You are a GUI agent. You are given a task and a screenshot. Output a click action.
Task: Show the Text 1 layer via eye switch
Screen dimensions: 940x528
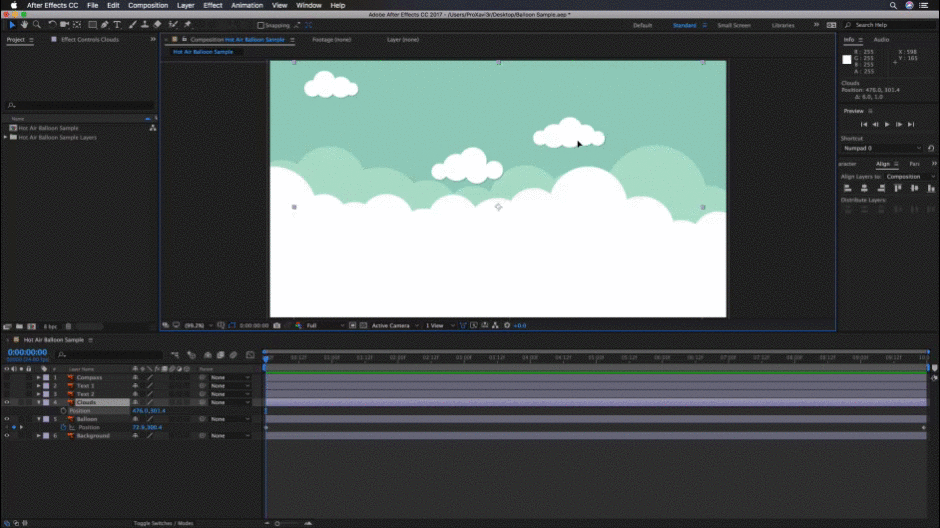7,386
